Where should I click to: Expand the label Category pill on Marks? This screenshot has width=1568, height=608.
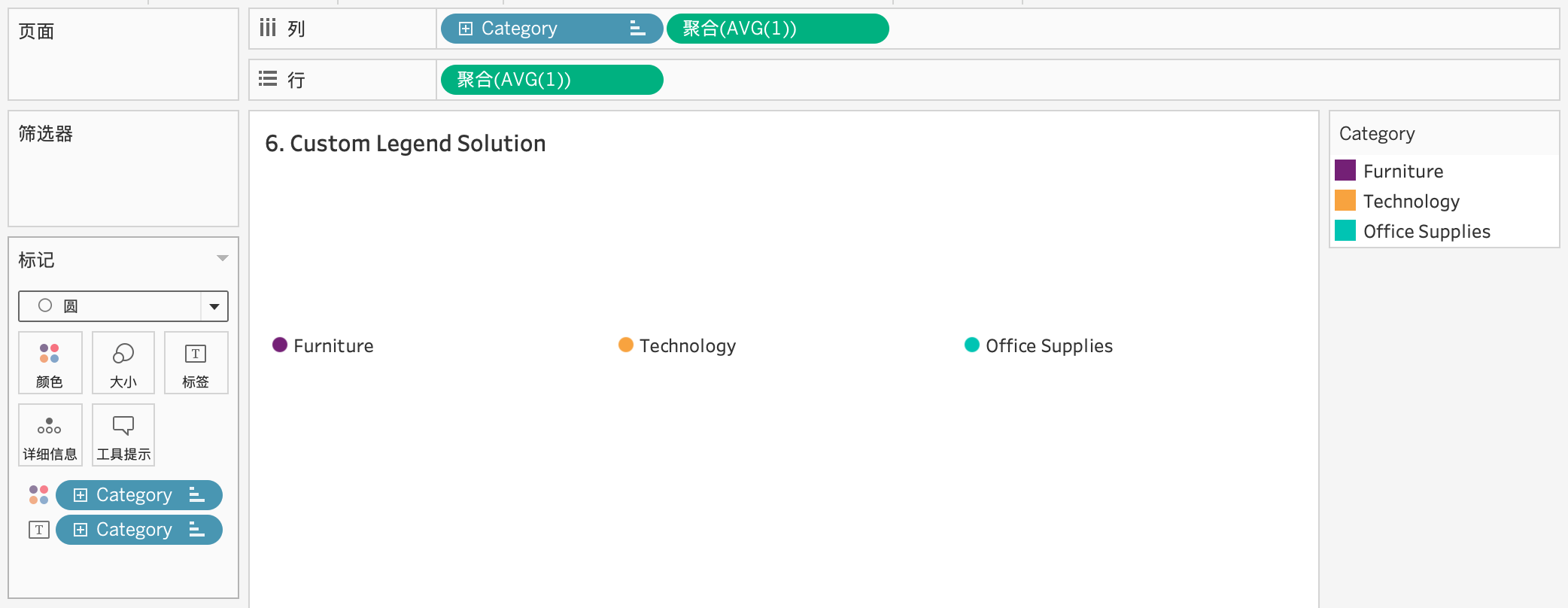click(81, 530)
